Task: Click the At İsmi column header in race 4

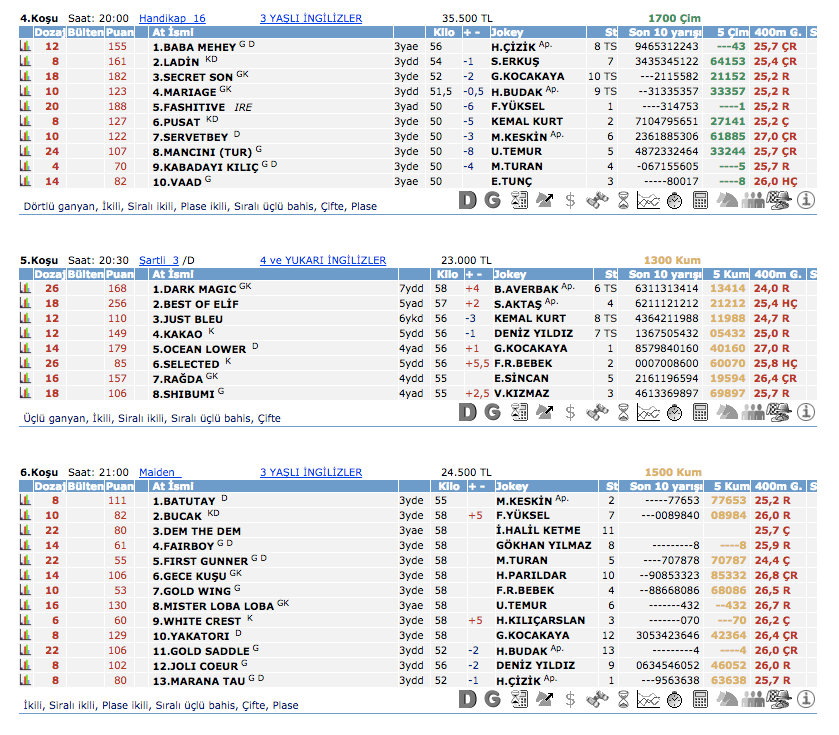Action: point(172,32)
